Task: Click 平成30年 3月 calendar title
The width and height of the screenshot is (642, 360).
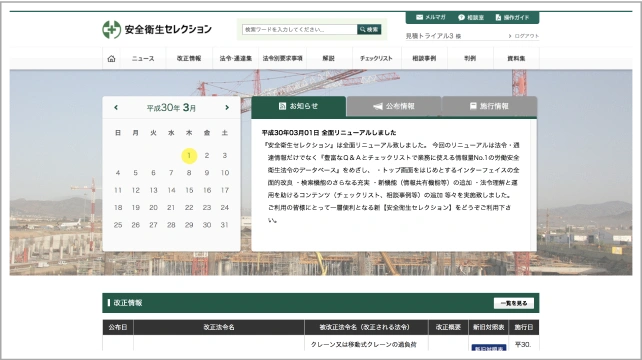Action: tap(171, 108)
